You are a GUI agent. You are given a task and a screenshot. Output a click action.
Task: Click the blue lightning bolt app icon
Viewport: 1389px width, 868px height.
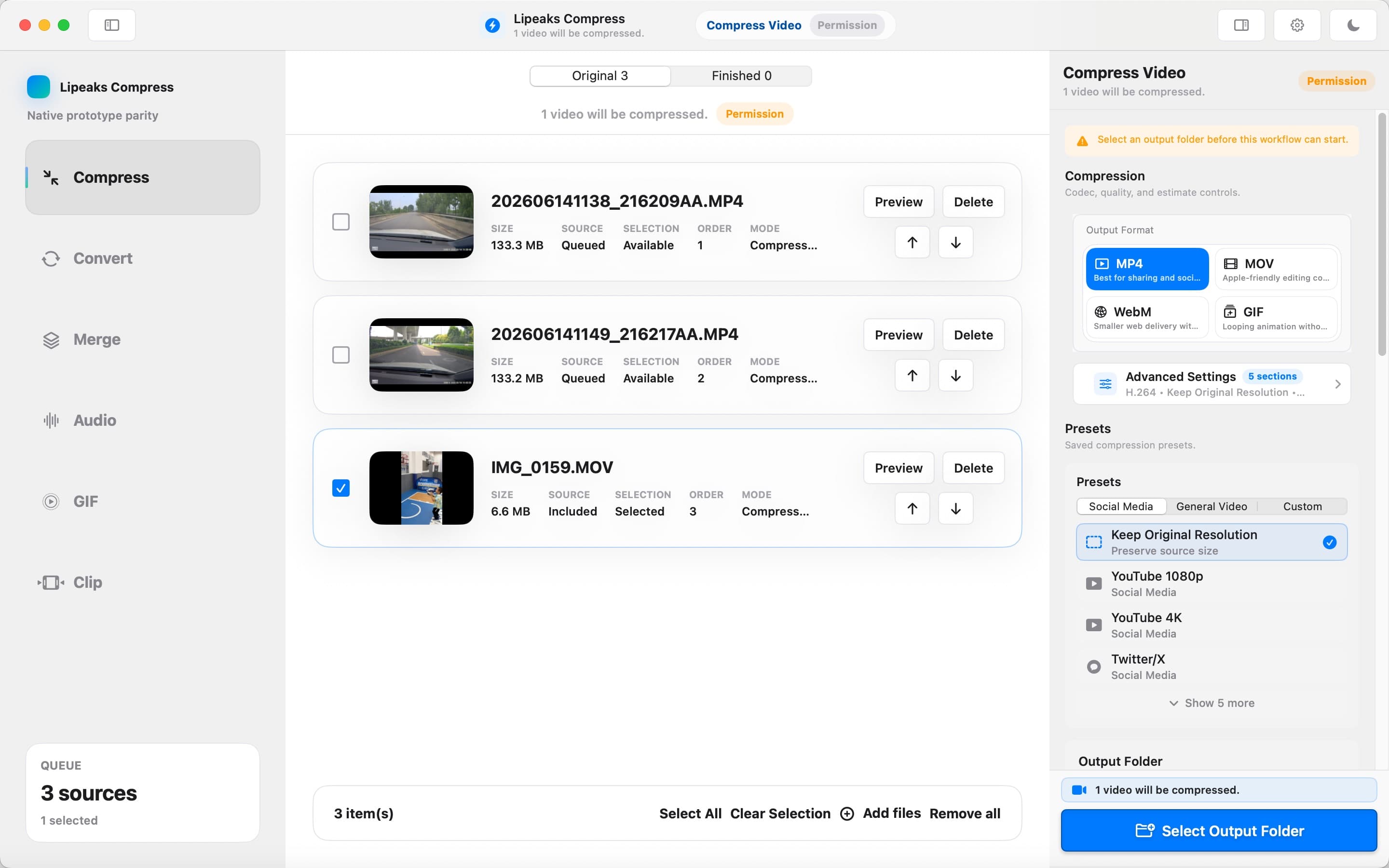[492, 25]
